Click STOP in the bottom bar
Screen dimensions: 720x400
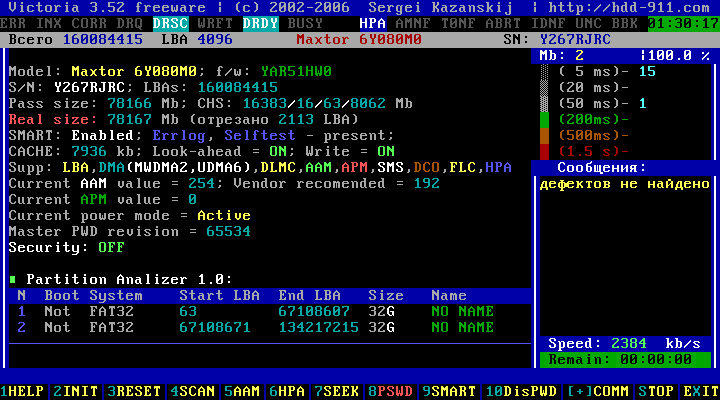click(656, 391)
